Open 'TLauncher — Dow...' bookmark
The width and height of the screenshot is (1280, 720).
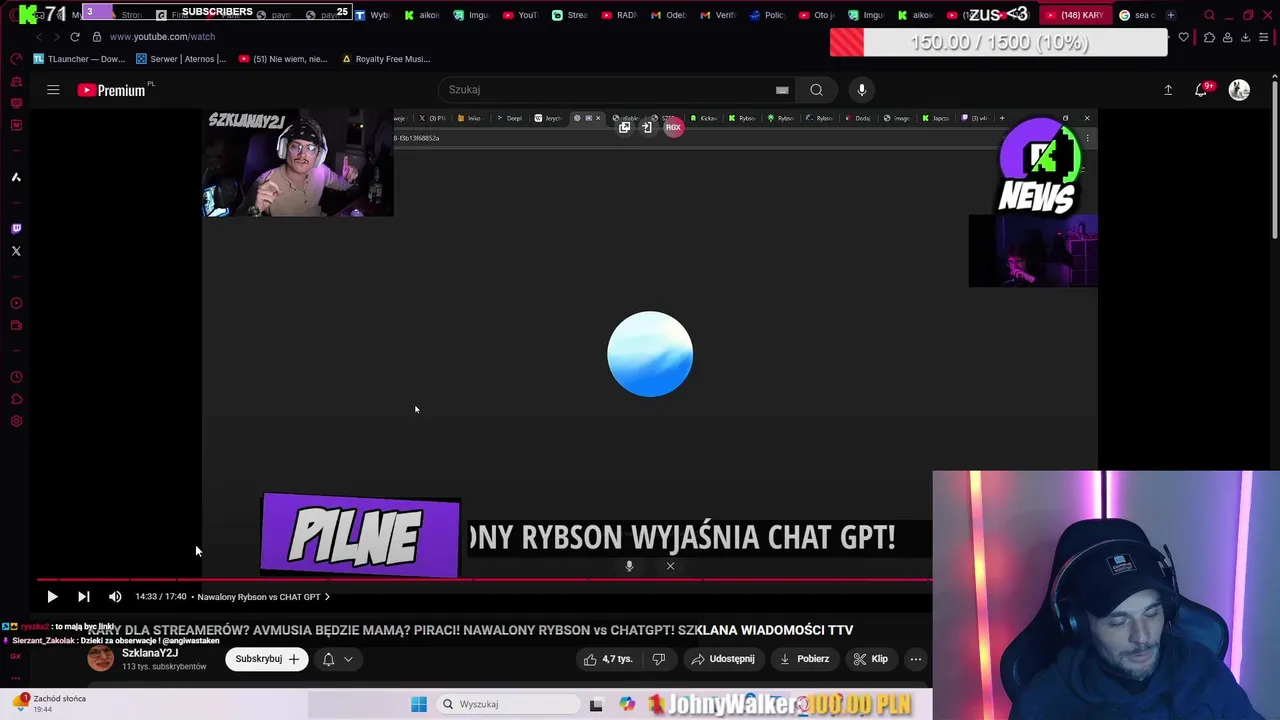(x=79, y=59)
